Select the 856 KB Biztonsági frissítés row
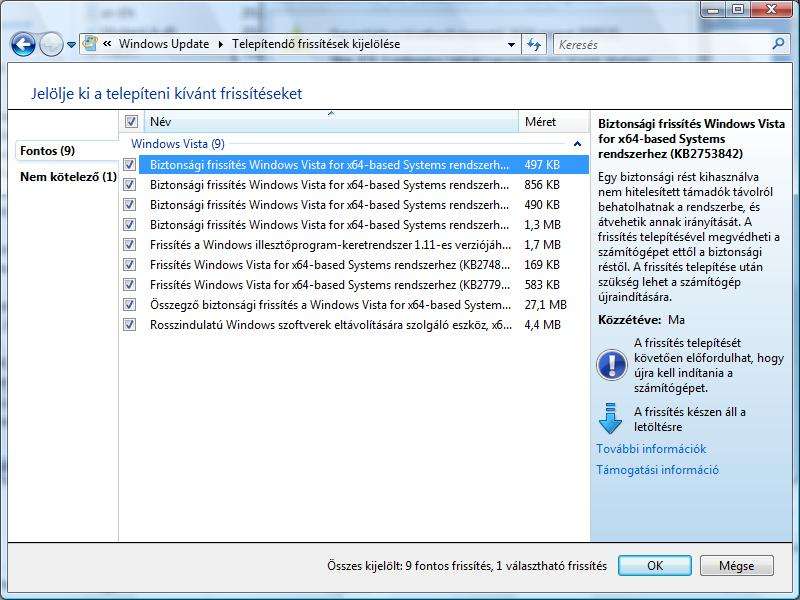800x600 pixels. 364,185
